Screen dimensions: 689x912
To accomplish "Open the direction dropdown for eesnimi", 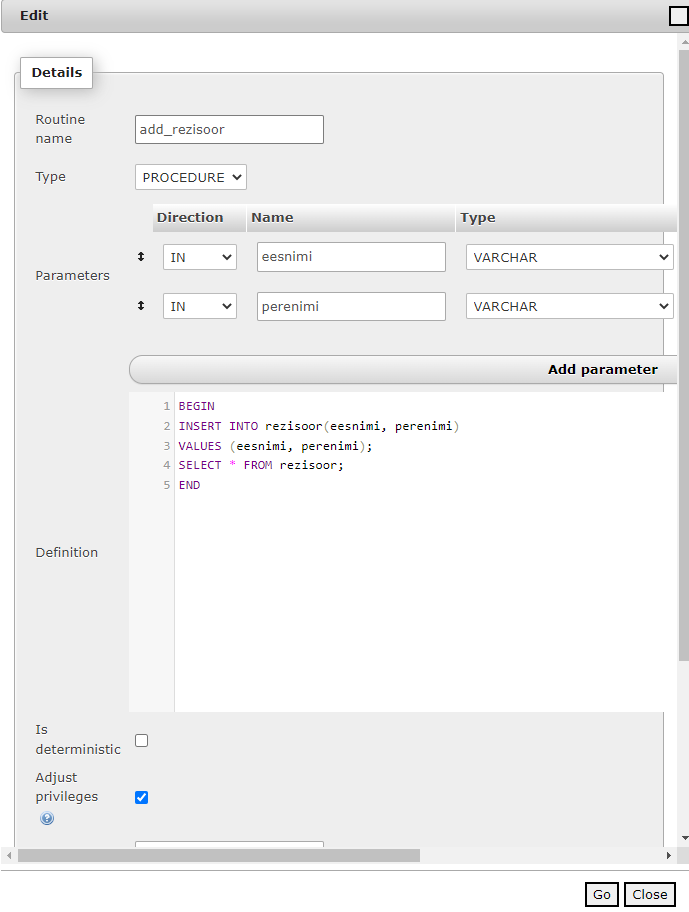I will click(200, 257).
